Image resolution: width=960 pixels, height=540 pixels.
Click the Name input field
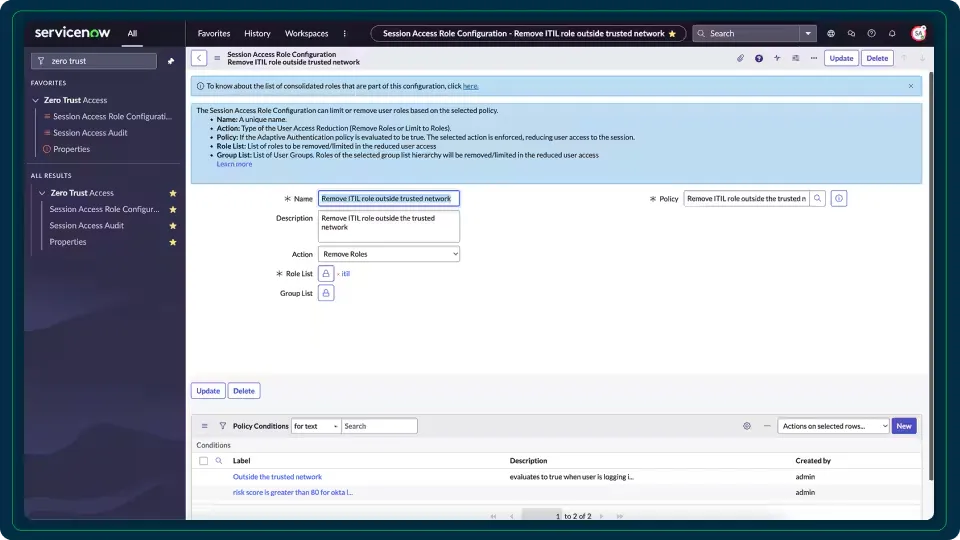click(389, 198)
